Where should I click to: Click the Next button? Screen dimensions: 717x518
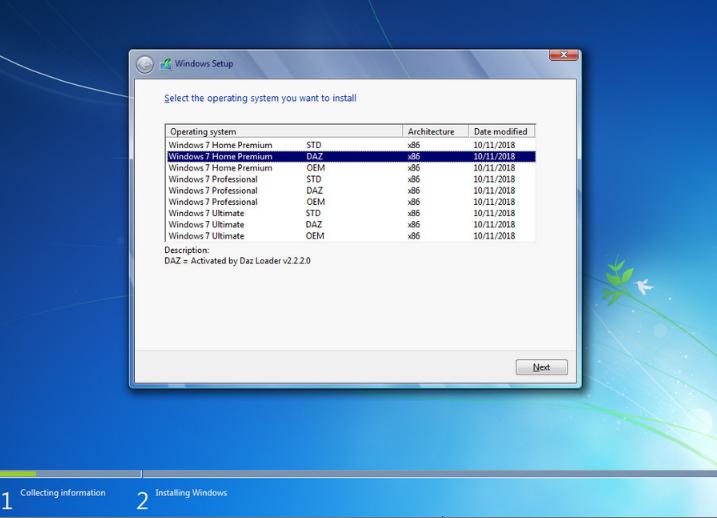click(x=541, y=367)
